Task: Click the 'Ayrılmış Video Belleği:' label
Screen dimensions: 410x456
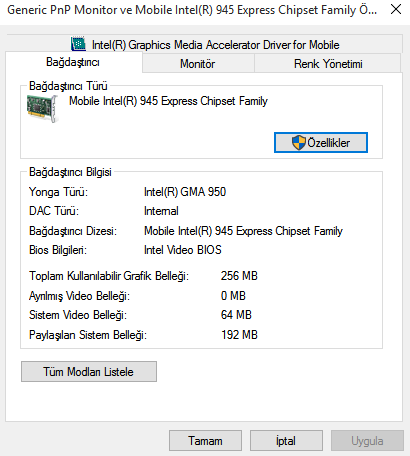Action: 79,296
